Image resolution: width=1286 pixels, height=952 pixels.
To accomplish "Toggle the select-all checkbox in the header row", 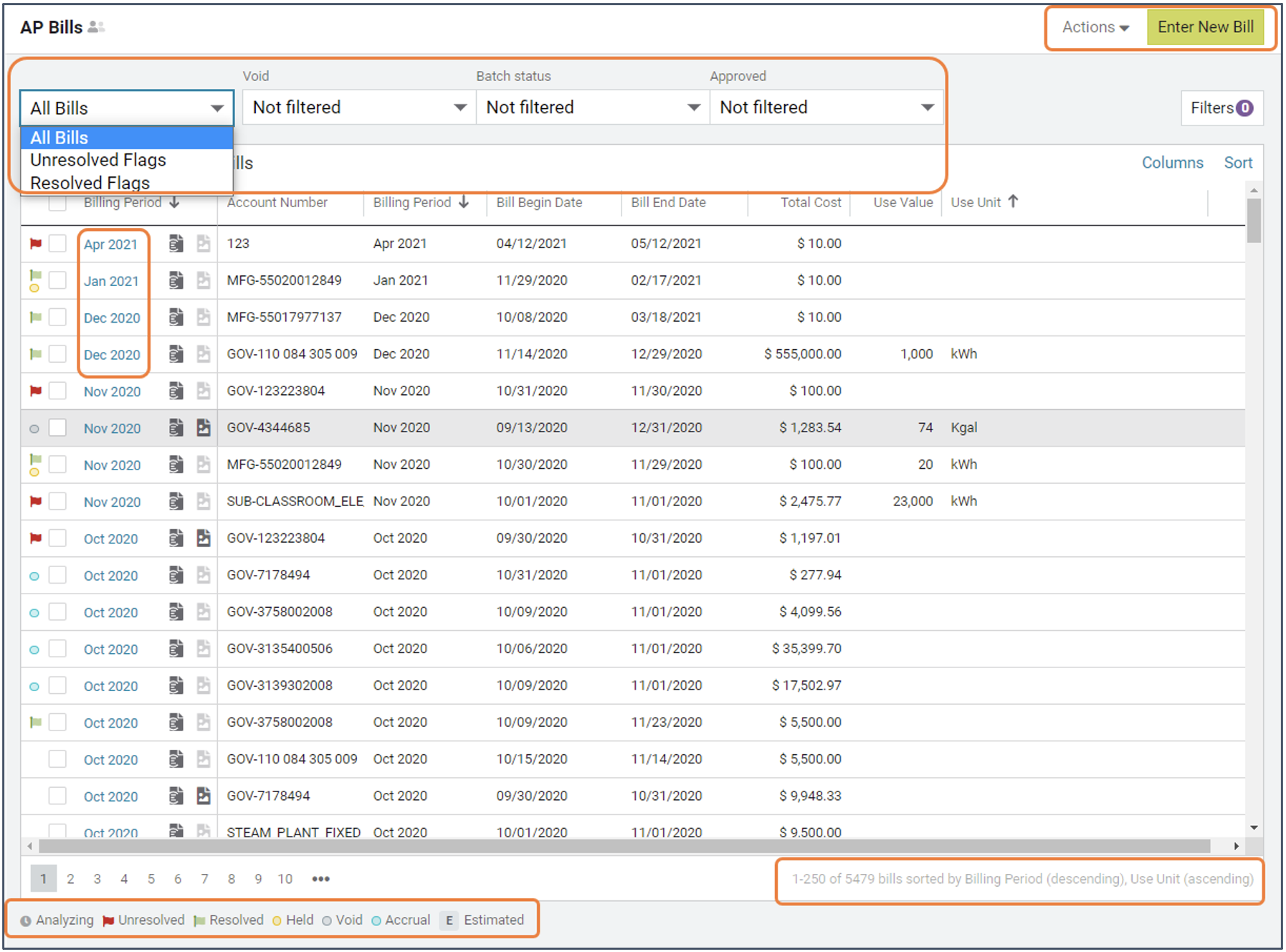I will pyautogui.click(x=57, y=204).
